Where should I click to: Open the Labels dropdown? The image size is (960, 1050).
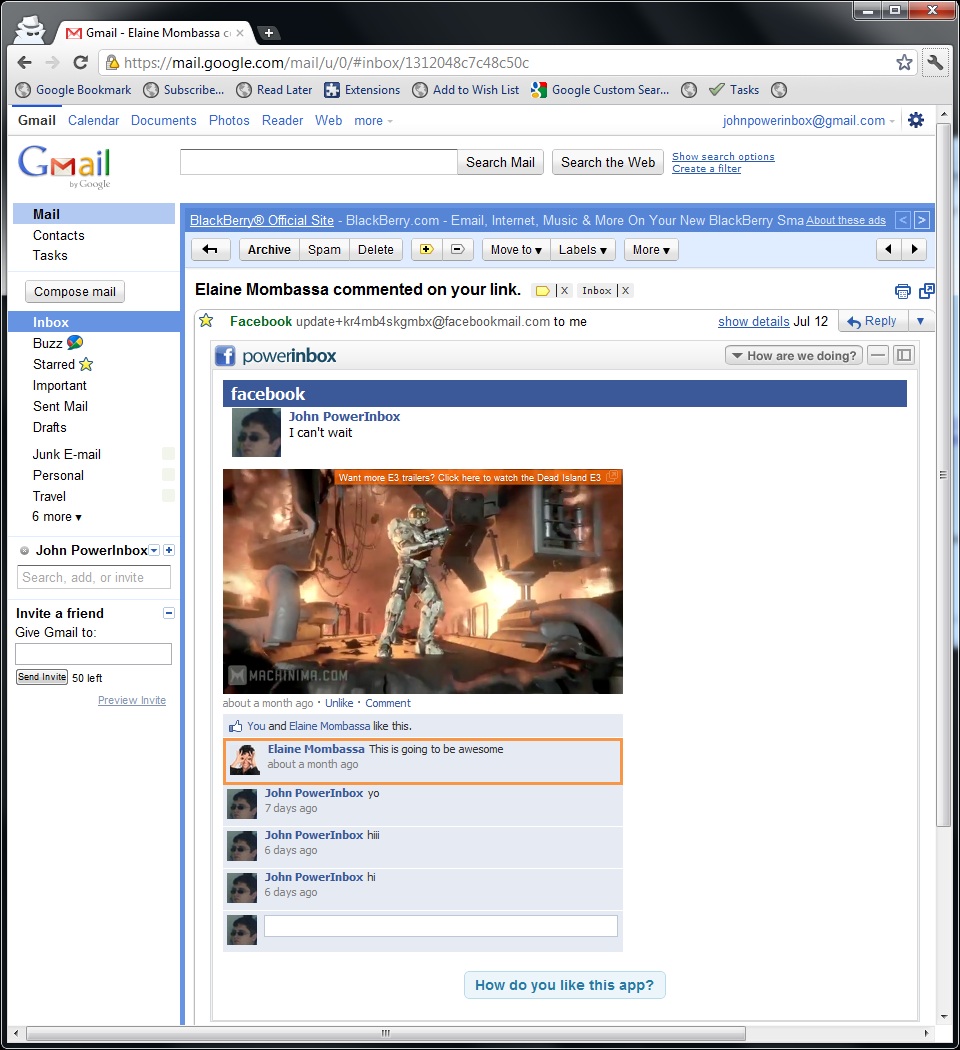(582, 250)
